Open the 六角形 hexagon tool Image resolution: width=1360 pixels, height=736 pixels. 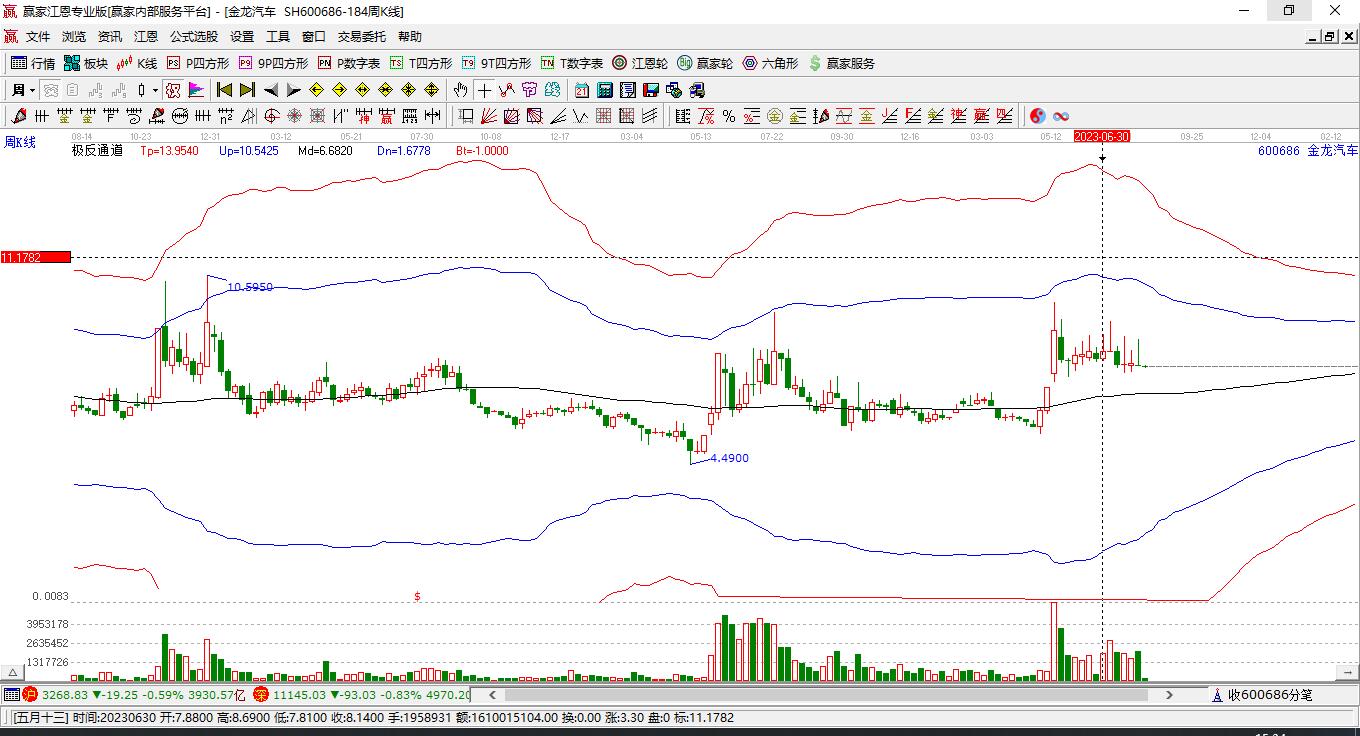click(x=770, y=63)
